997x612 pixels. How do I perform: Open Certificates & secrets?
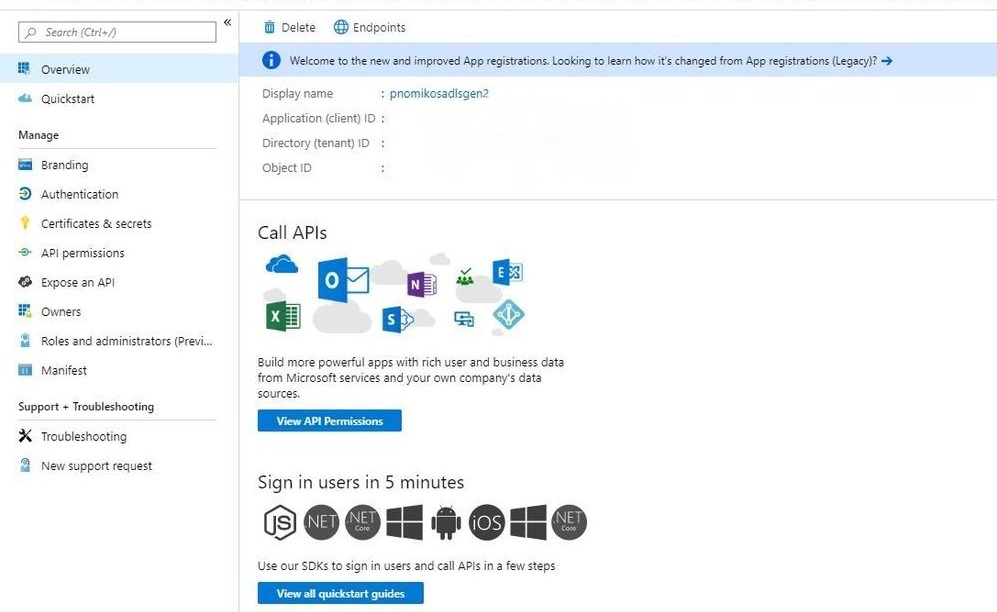96,223
